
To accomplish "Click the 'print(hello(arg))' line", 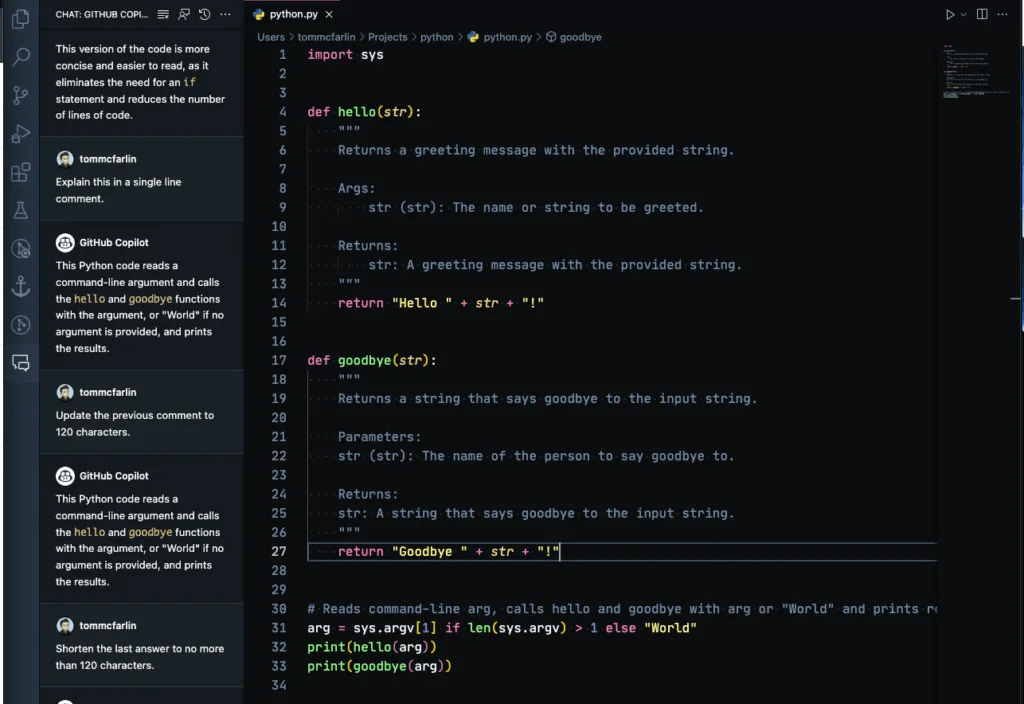I will click(x=372, y=647).
